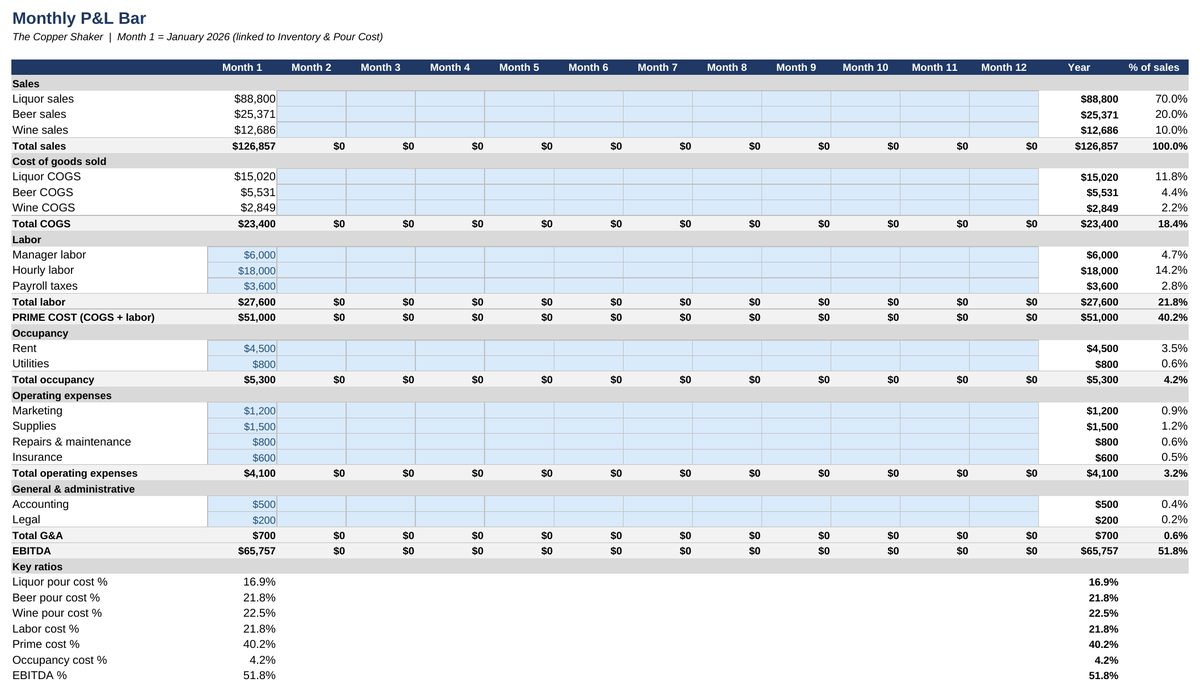Image resolution: width=1200 pixels, height=691 pixels.
Task: Select the % of sales column header
Action: click(1154, 67)
